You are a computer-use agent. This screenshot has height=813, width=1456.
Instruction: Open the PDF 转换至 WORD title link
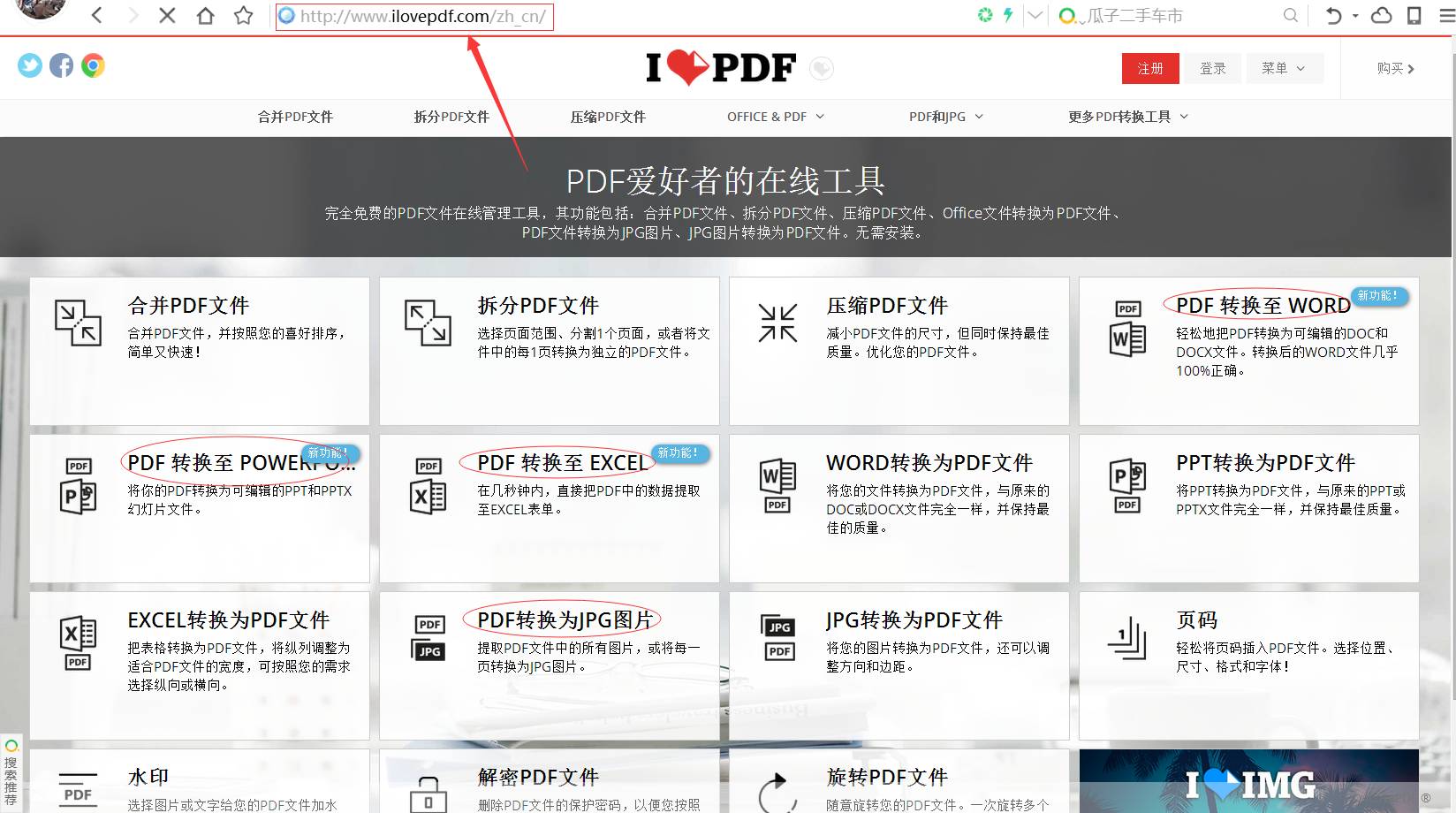coord(1263,306)
